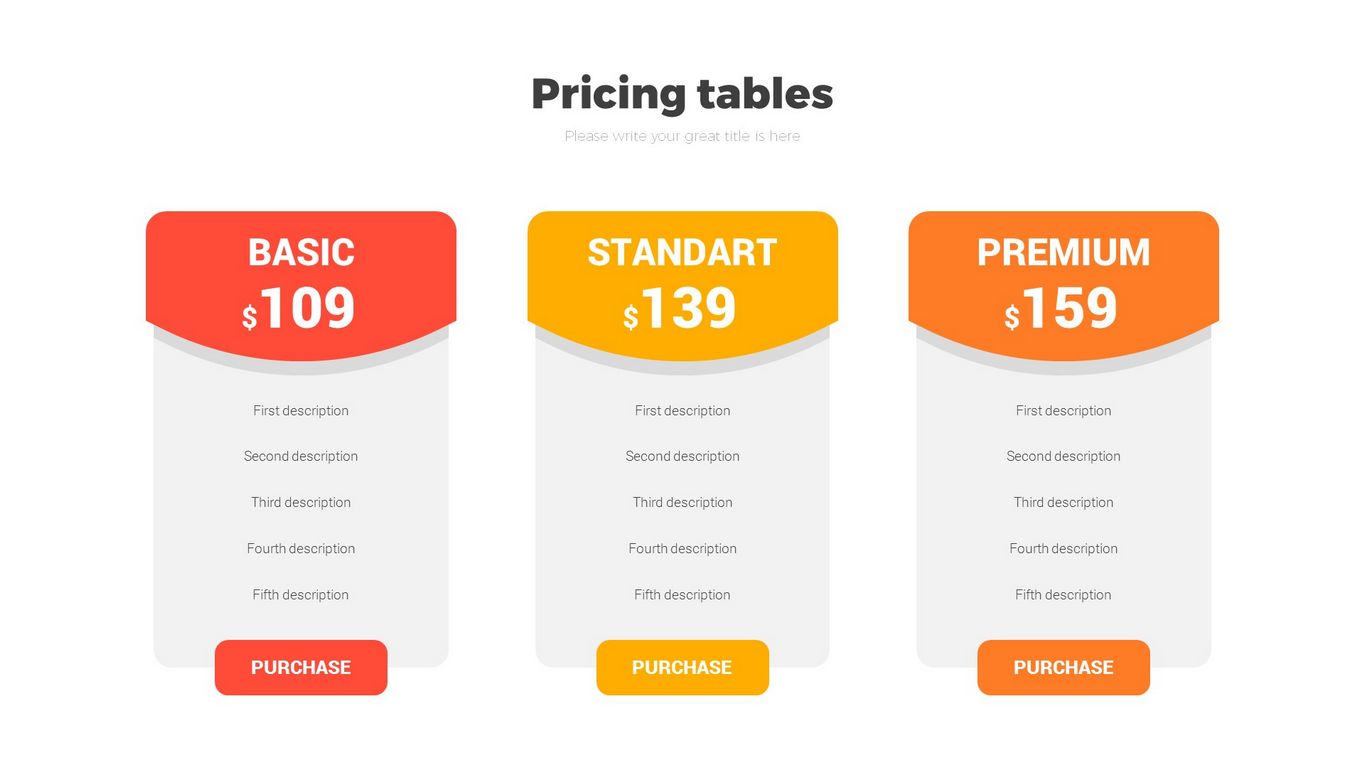Select the BASIC plan header

pos(301,252)
